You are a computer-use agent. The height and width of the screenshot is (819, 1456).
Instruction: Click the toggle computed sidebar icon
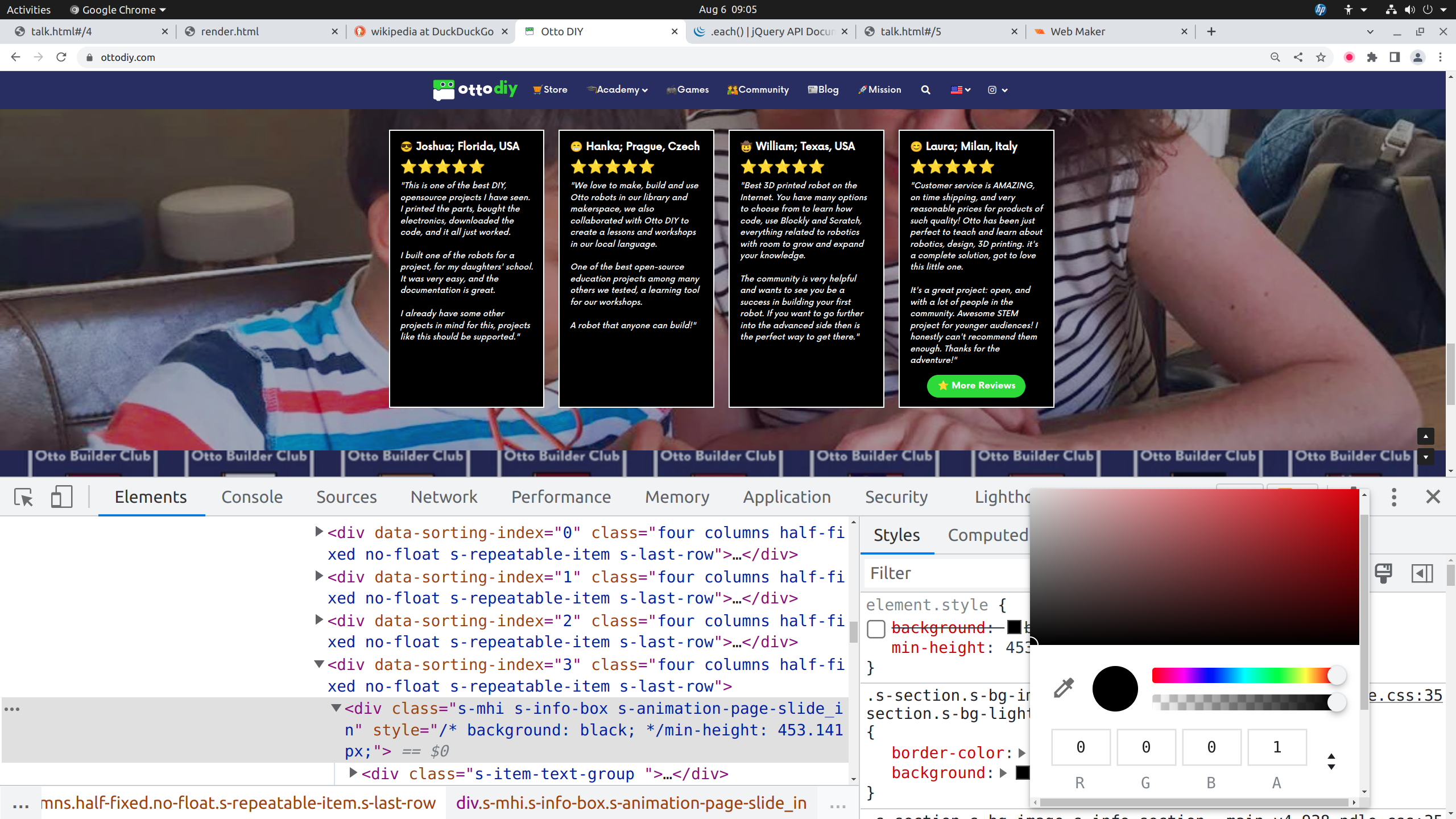(1421, 573)
